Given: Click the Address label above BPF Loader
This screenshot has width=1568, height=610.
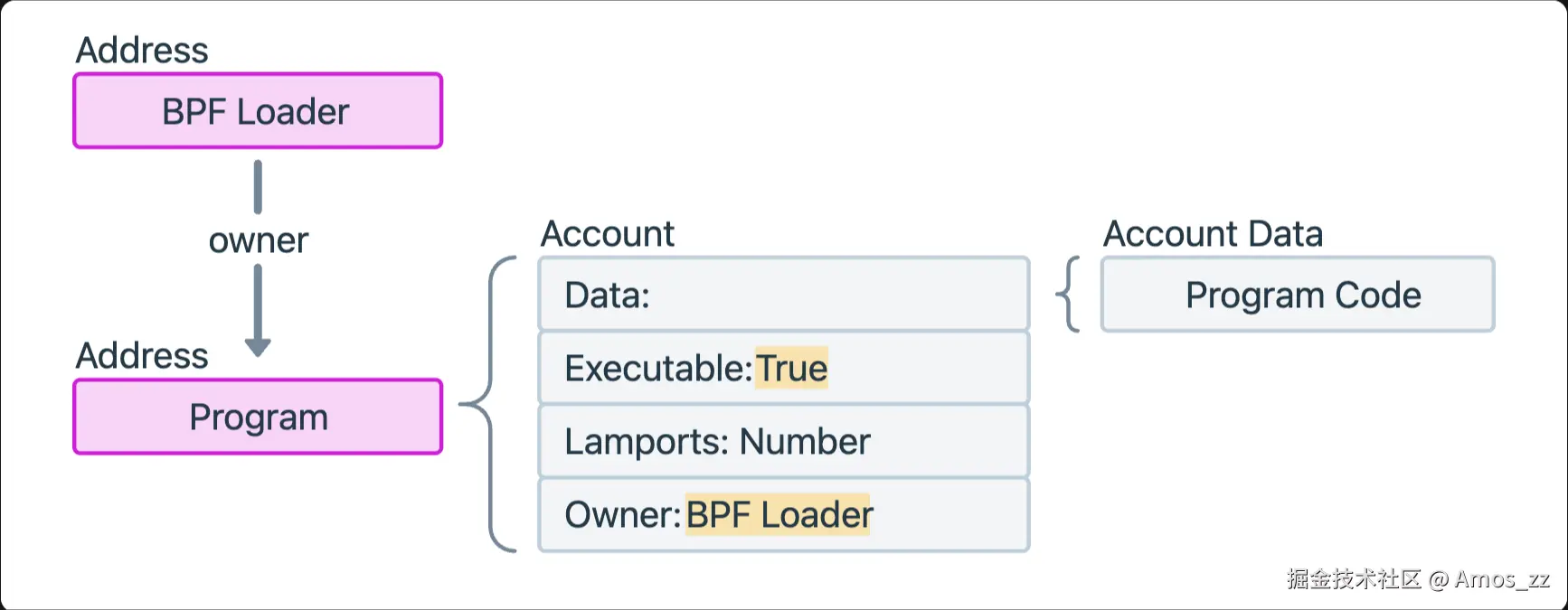Looking at the screenshot, I should (x=142, y=51).
